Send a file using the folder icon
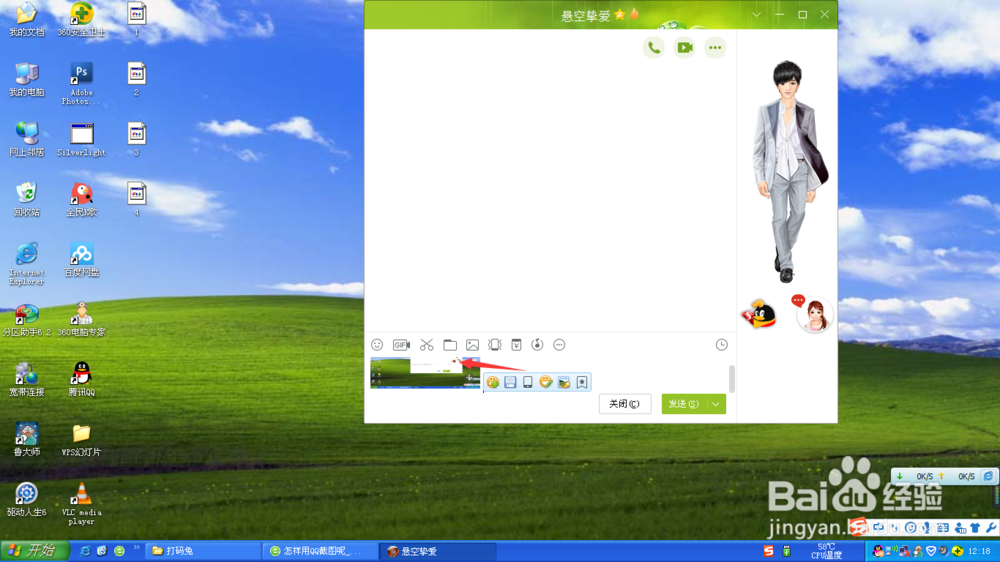 [450, 345]
